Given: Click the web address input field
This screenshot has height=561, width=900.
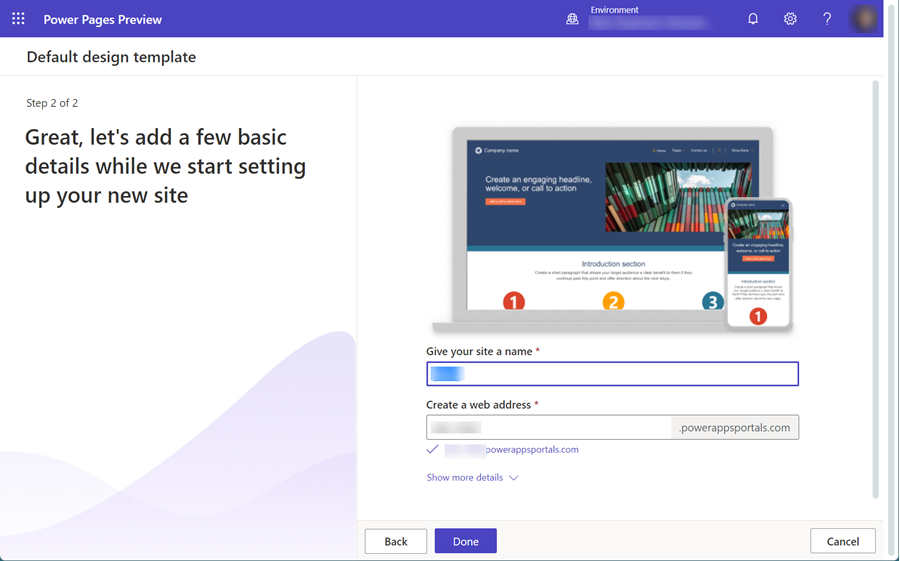Looking at the screenshot, I should pos(549,427).
